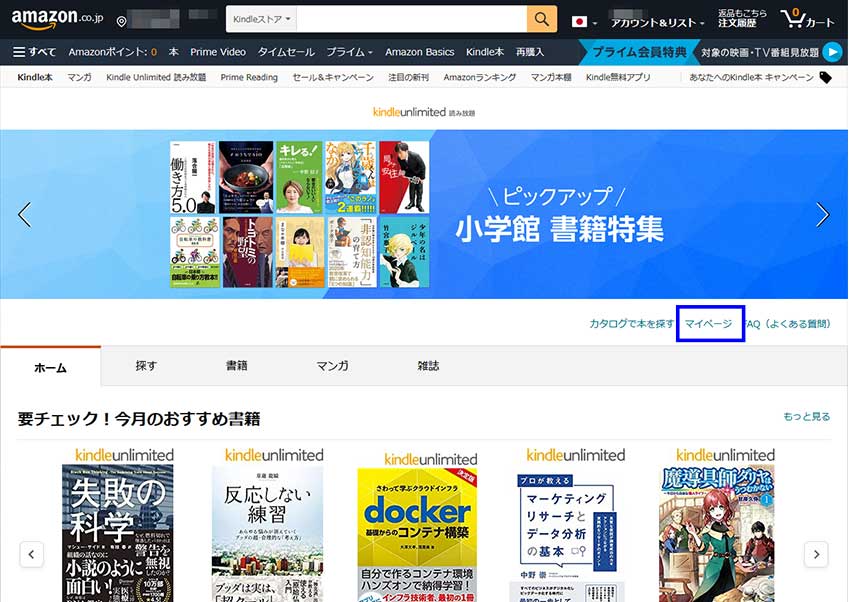Open the docker コンテナ構築 book cover
This screenshot has width=850, height=602.
(417, 535)
